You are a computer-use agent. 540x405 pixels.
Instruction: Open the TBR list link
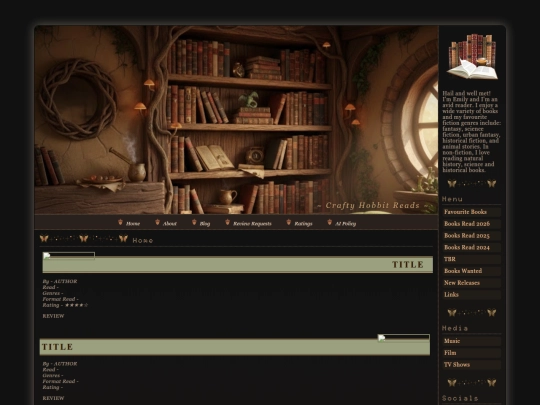tap(471, 259)
